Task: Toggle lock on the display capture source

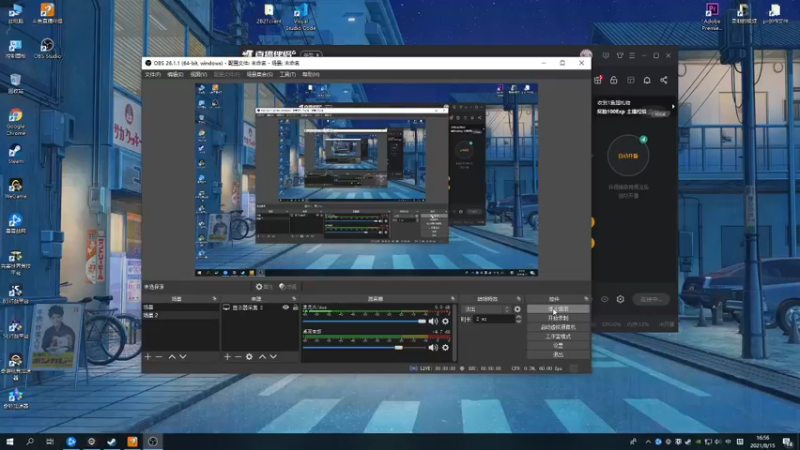Action: pos(295,308)
